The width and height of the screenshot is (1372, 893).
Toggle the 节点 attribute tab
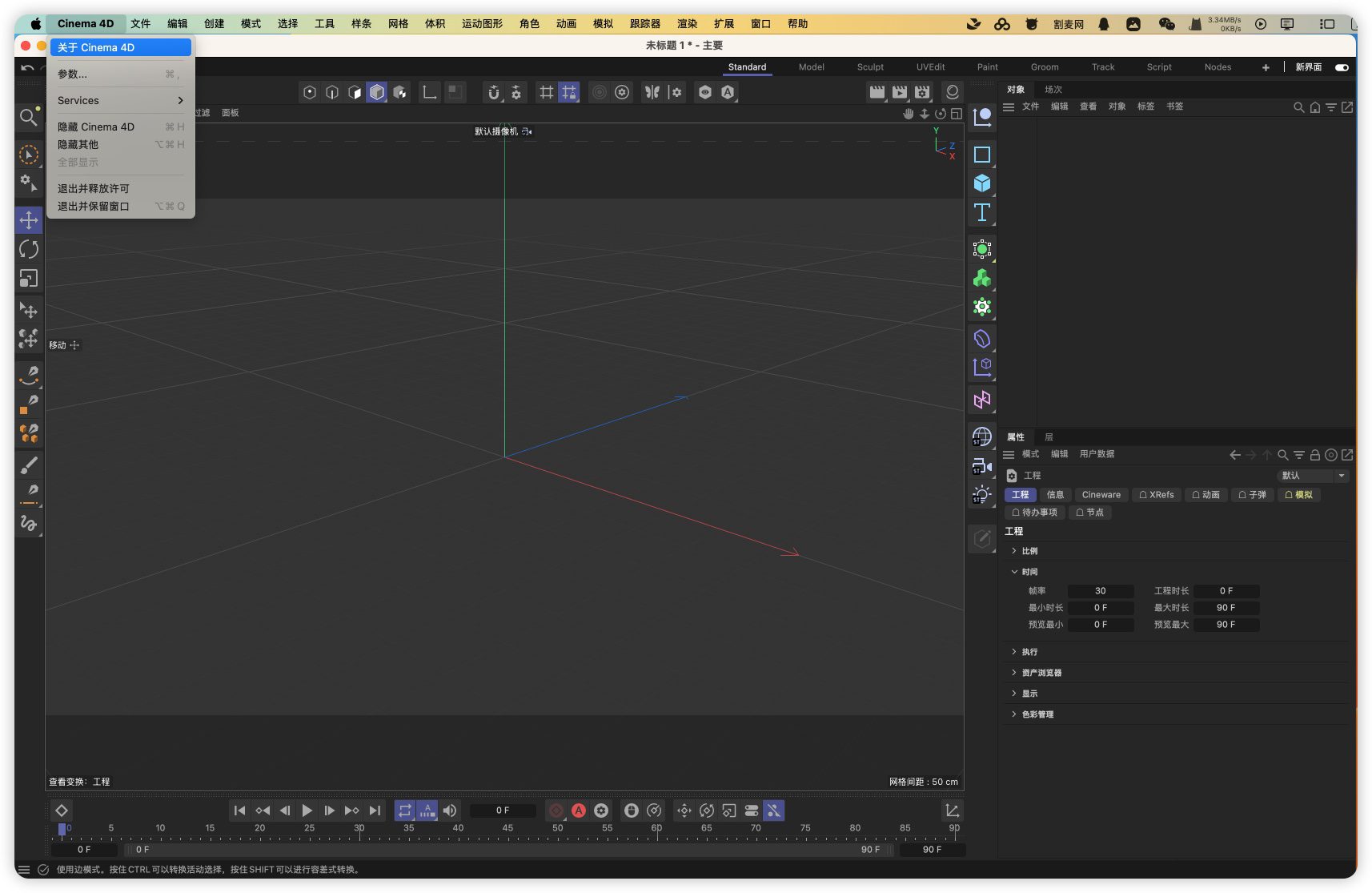[1089, 513]
